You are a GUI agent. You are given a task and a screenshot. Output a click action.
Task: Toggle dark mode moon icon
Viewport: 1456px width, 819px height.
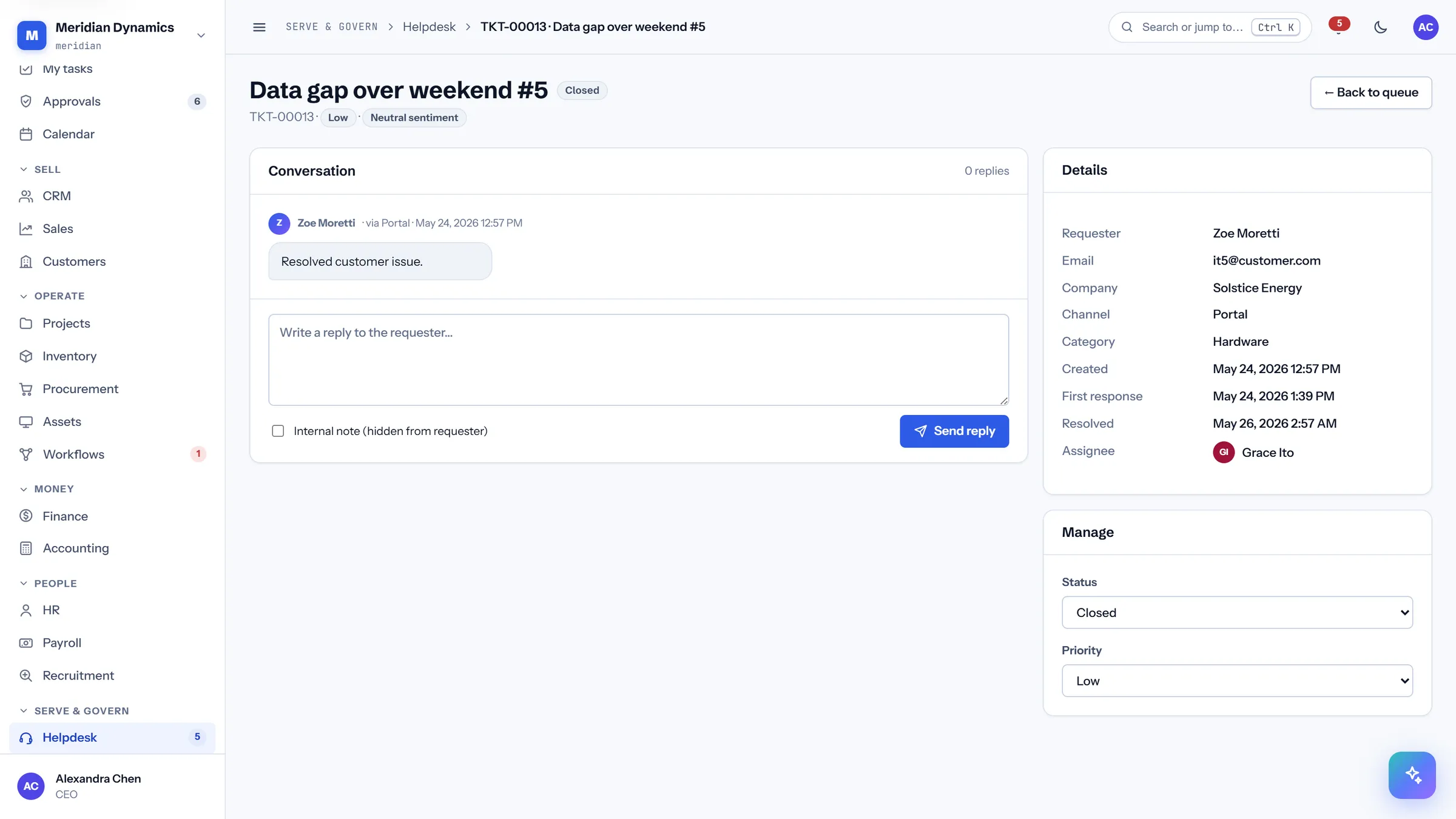tap(1381, 27)
